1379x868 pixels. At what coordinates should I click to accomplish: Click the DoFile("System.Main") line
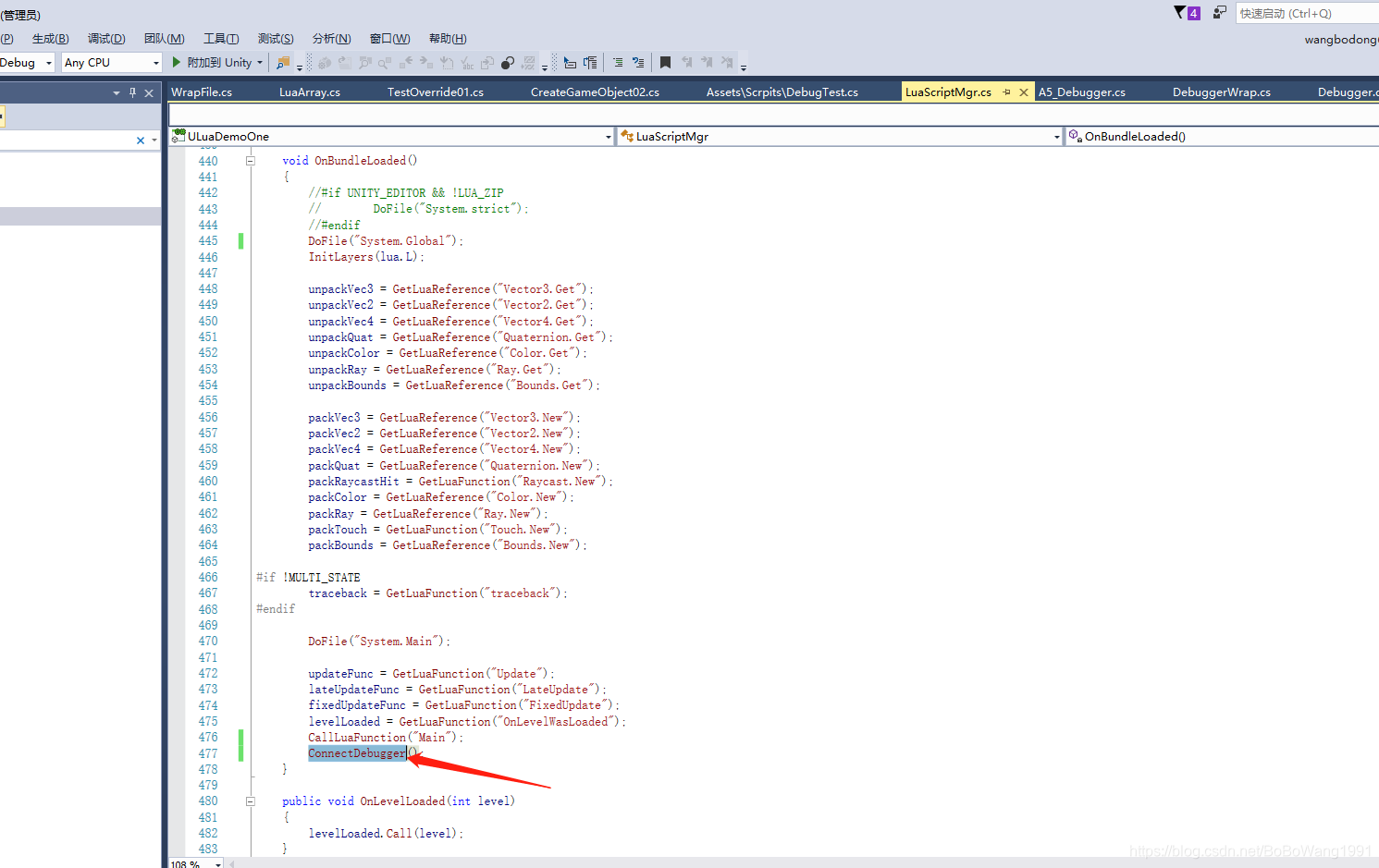pos(379,642)
